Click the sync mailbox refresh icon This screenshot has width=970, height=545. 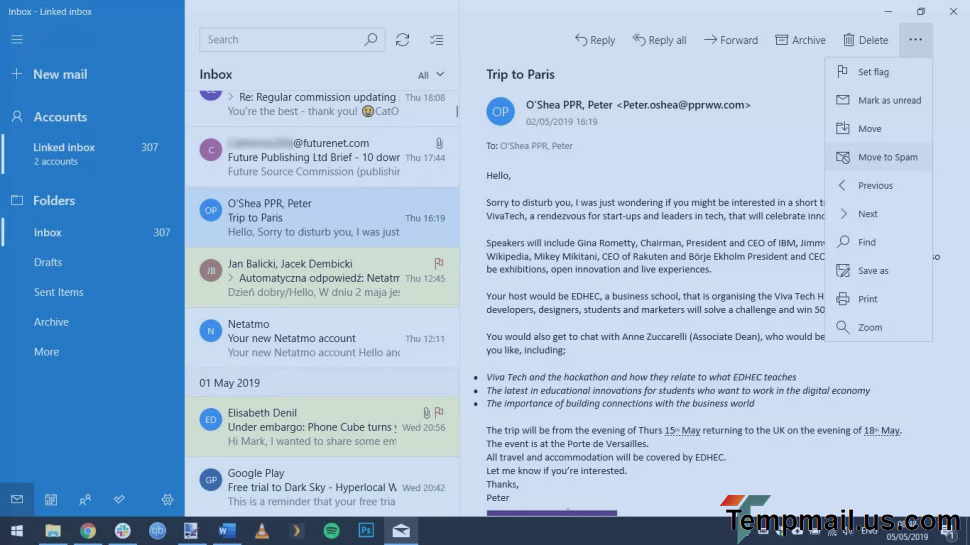(402, 40)
